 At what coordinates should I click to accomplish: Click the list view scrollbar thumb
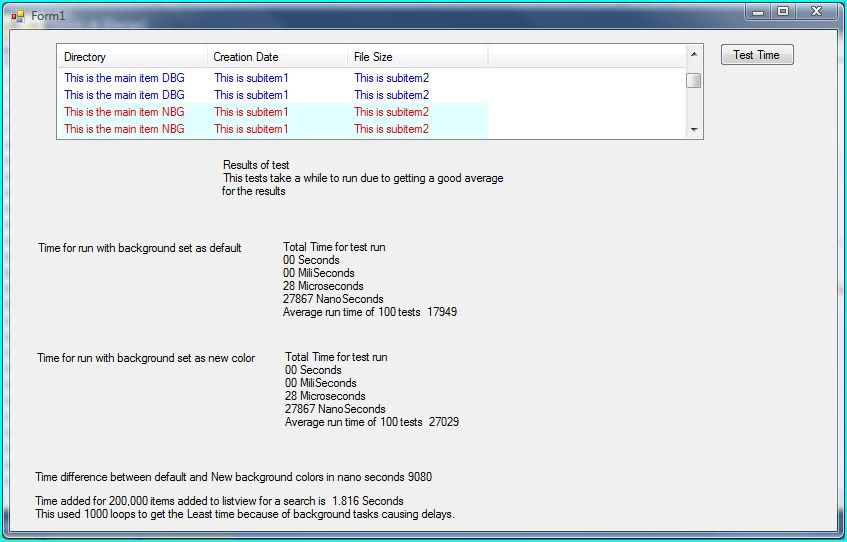[x=693, y=81]
